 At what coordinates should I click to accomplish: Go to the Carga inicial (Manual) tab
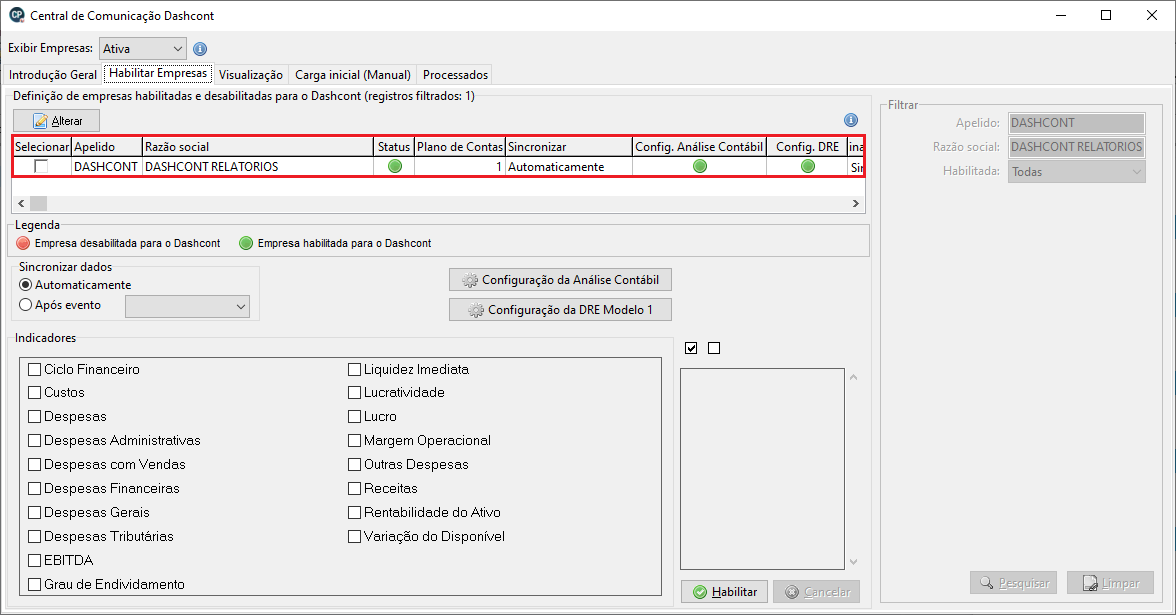pyautogui.click(x=352, y=75)
